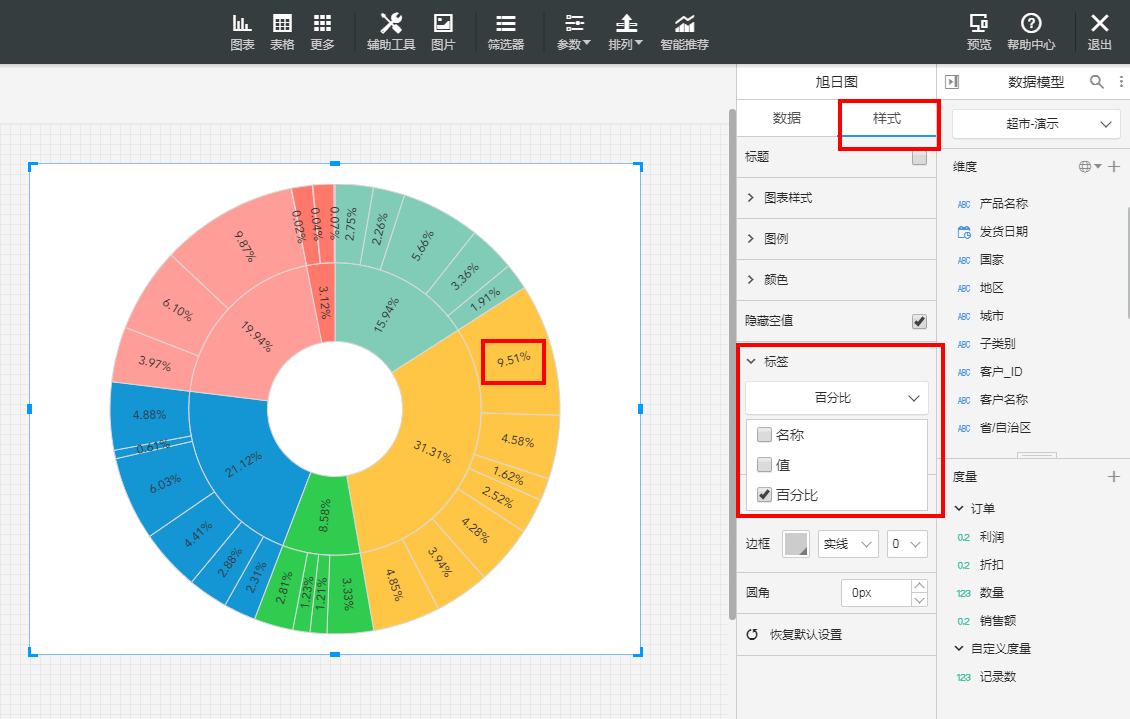The width and height of the screenshot is (1130, 719).
Task: Switch to the 数据 tab
Action: (x=787, y=118)
